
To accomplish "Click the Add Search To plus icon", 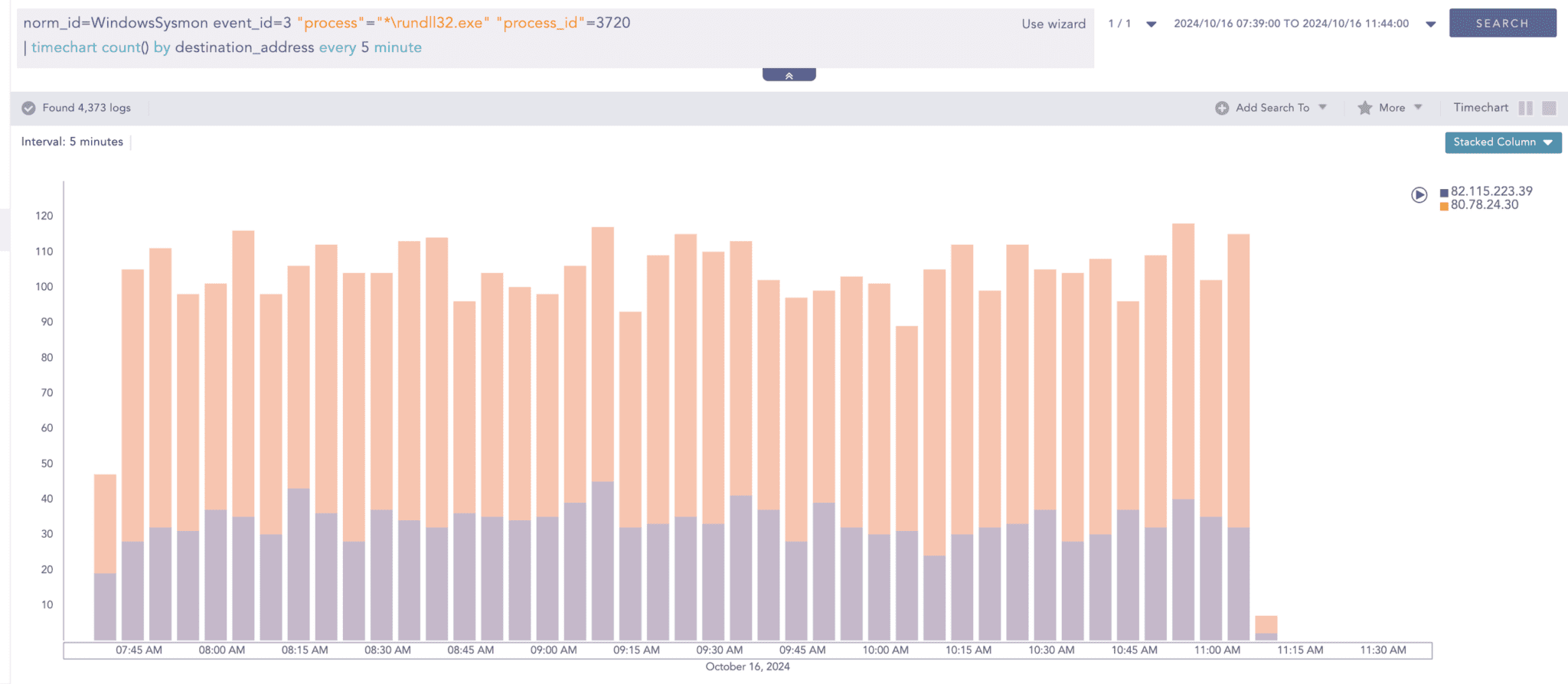I will point(1222,109).
